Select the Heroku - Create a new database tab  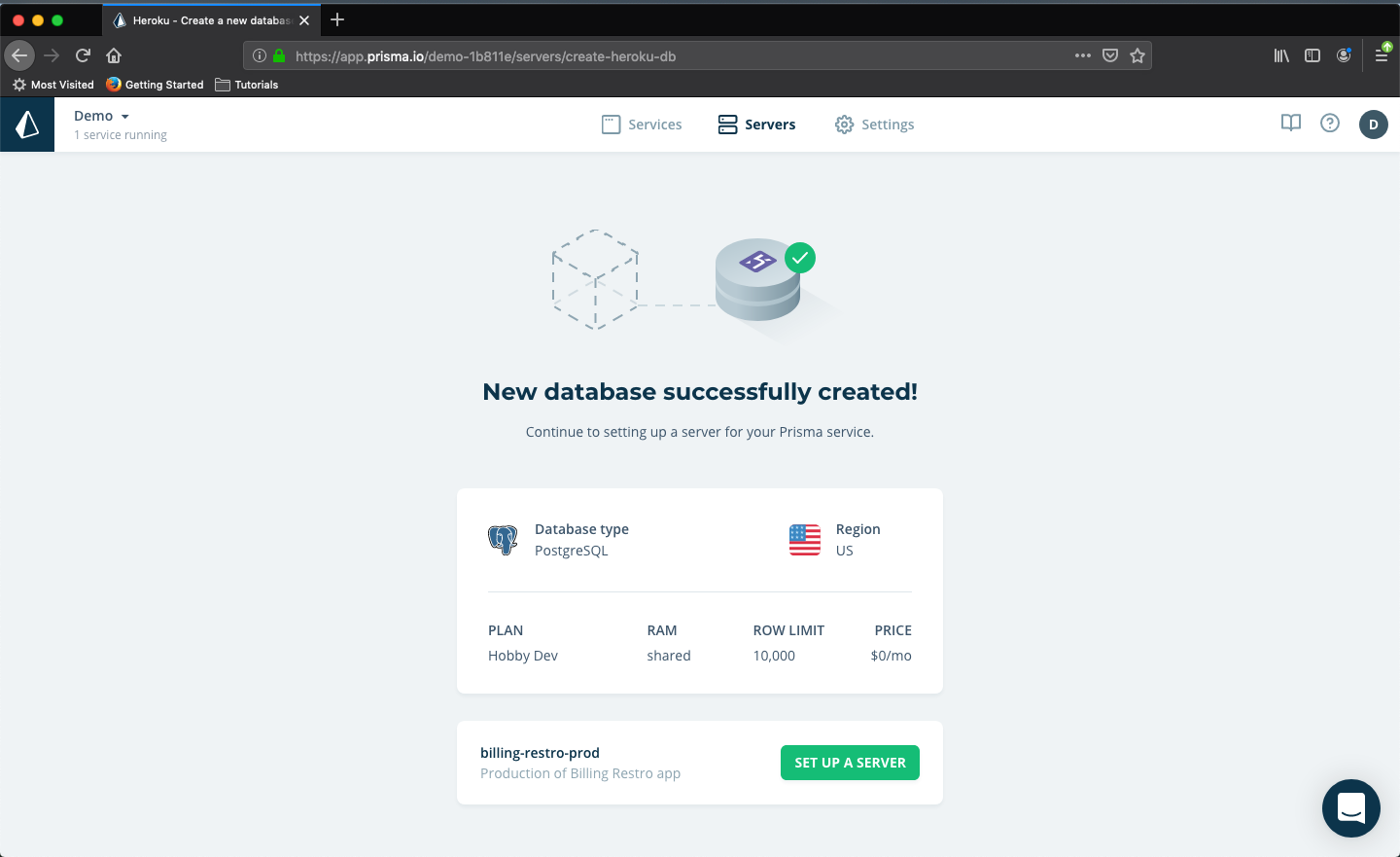[x=211, y=20]
